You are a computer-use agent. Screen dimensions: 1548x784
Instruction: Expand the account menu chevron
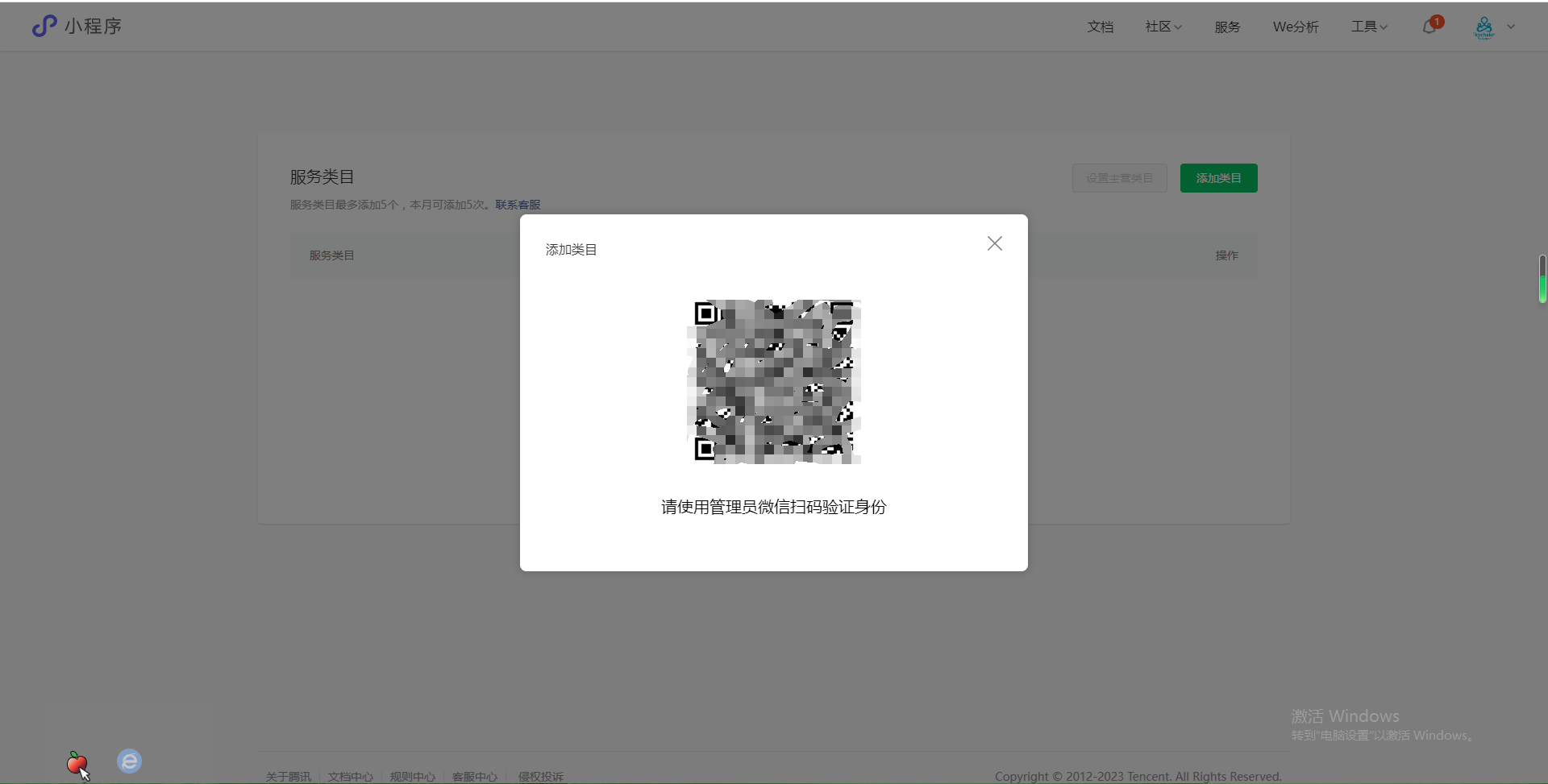1511,27
